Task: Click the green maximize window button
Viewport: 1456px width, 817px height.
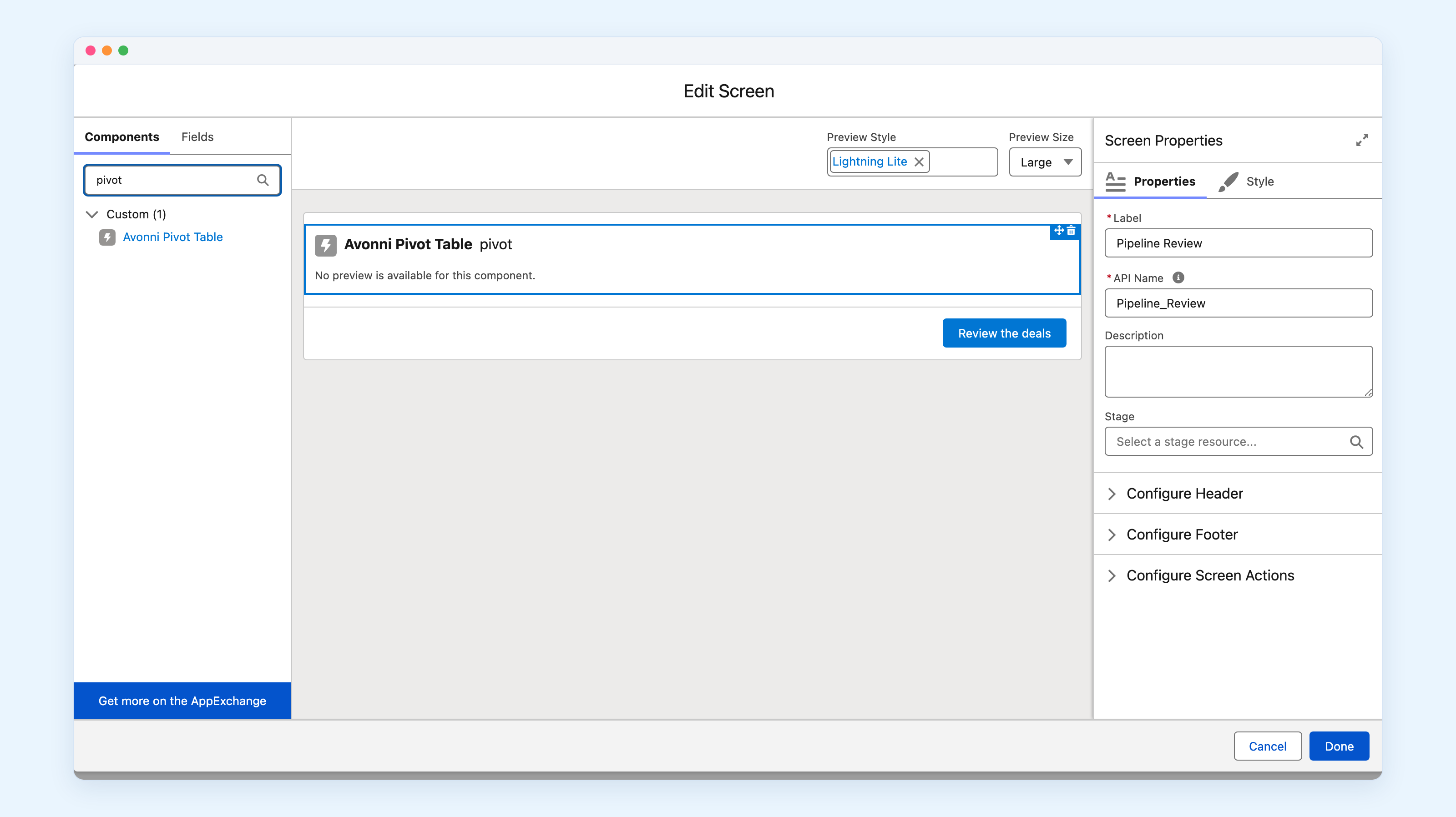Action: pyautogui.click(x=123, y=51)
